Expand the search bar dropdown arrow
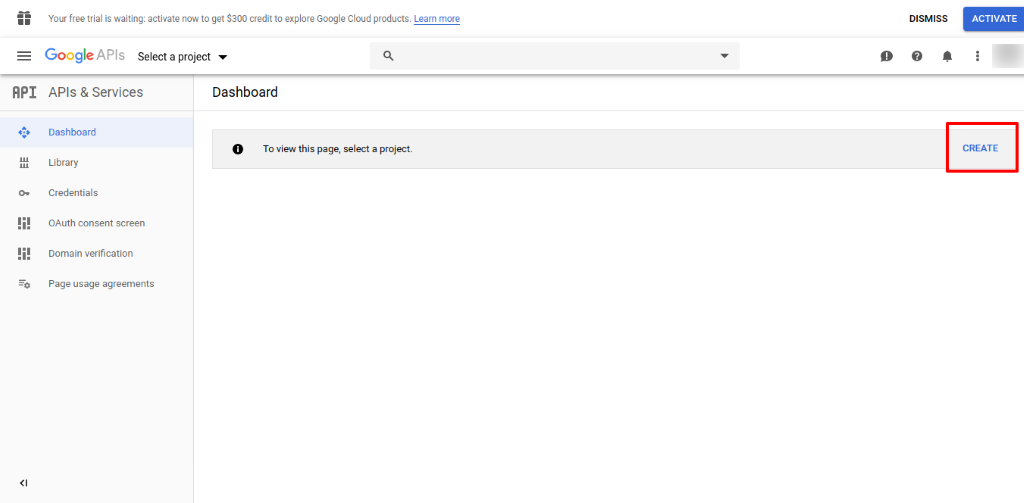Viewport: 1024px width, 503px height. [x=725, y=56]
